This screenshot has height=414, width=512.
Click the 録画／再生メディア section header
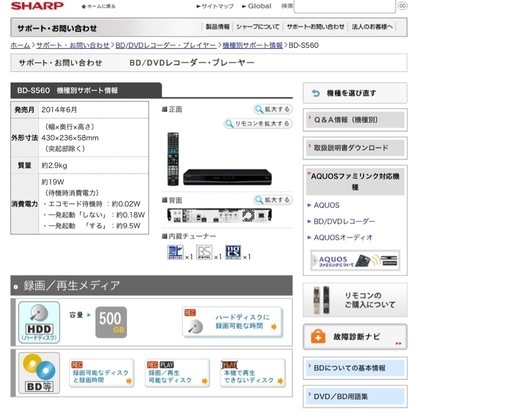pos(152,286)
